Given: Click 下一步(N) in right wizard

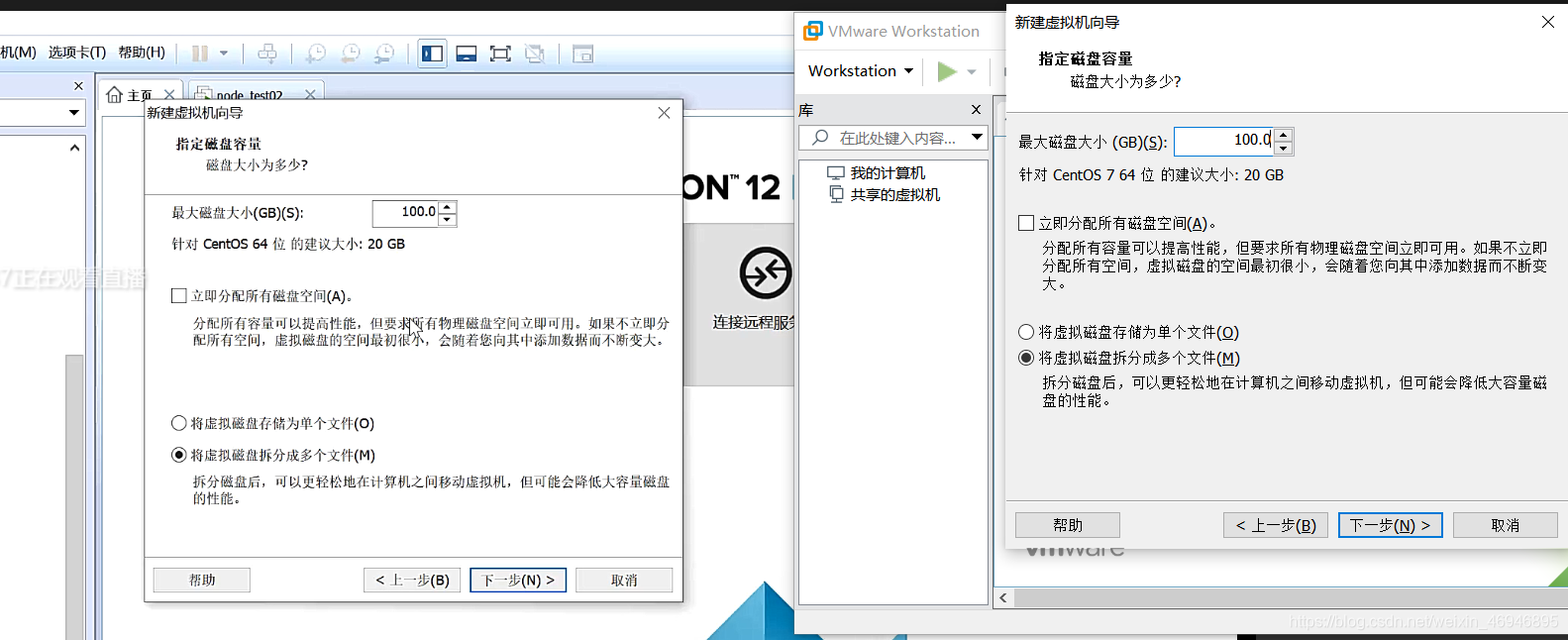Looking at the screenshot, I should (1390, 525).
